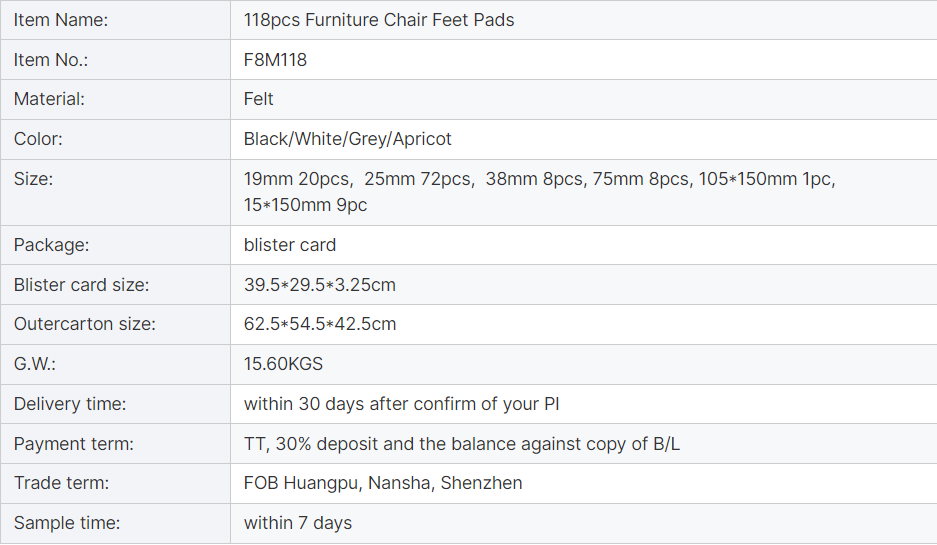Click the gross weight value 15.60KGS
This screenshot has height=545, width=937.
(x=283, y=364)
